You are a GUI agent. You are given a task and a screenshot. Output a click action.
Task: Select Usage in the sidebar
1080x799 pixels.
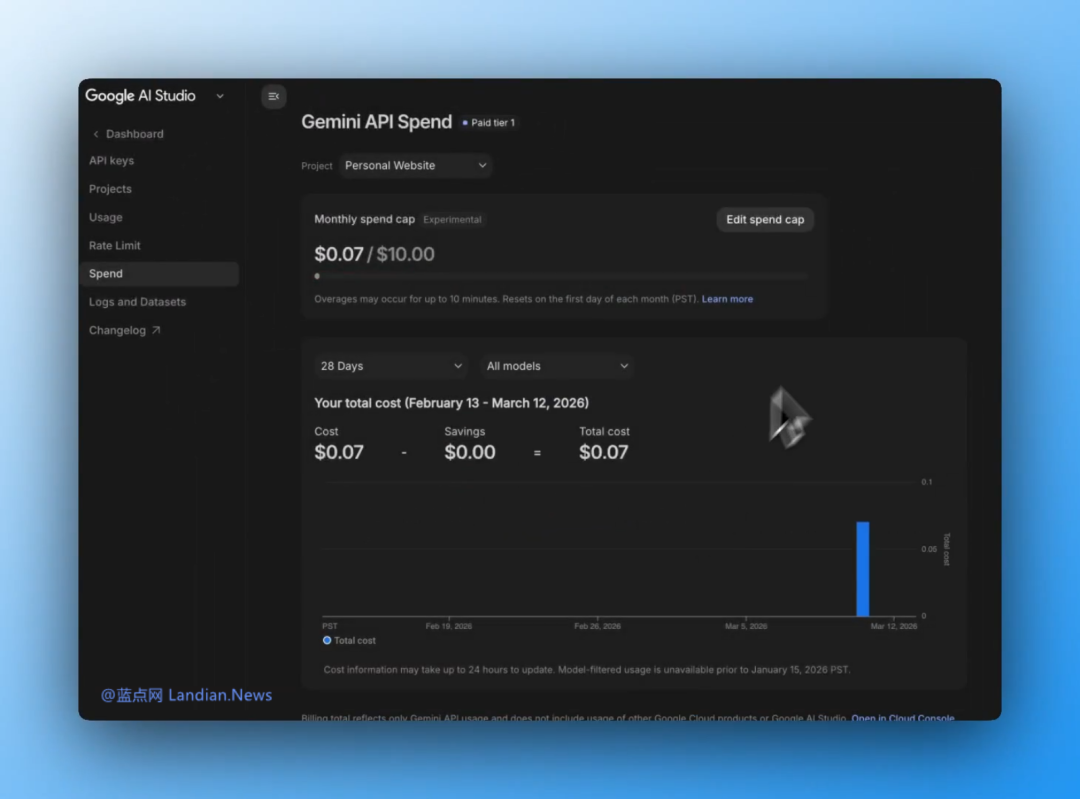coord(105,217)
